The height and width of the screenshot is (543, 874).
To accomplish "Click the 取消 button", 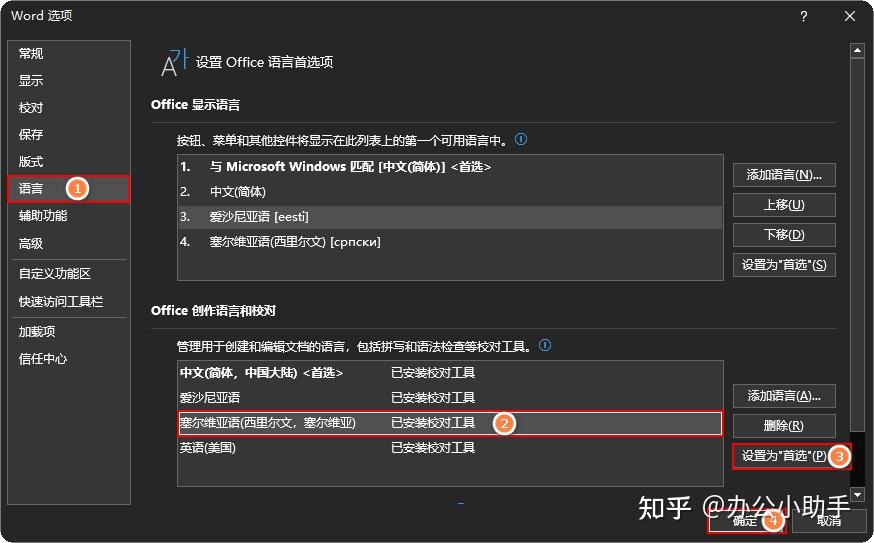I will coord(829,521).
